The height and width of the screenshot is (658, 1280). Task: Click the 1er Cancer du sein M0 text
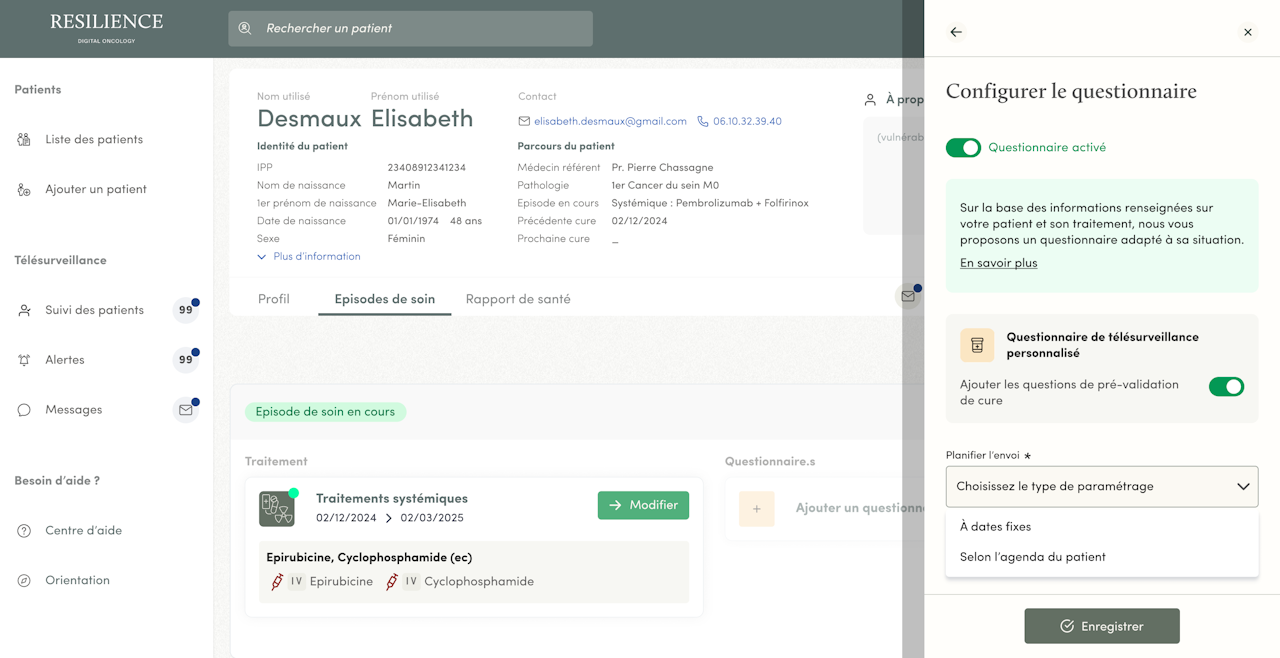pos(665,186)
